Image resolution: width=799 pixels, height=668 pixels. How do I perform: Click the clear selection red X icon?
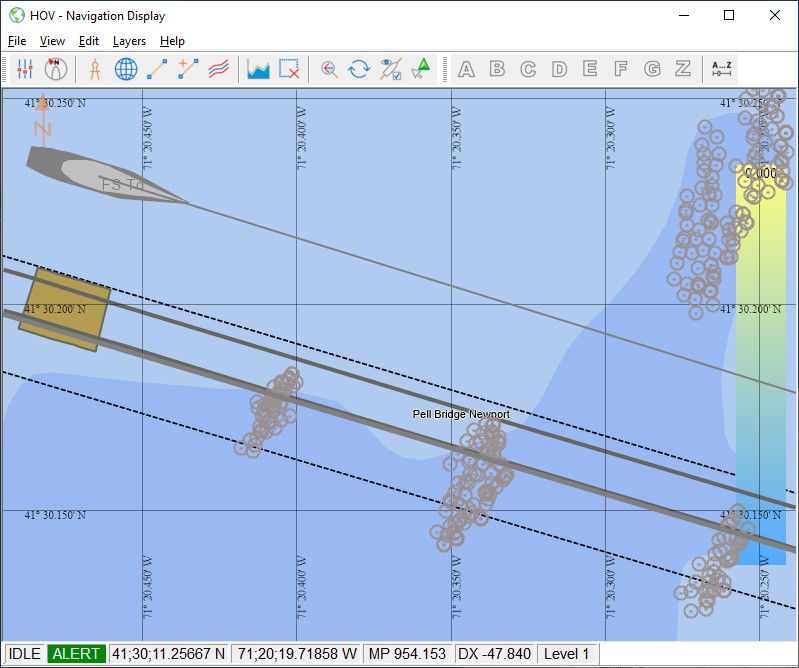pos(289,69)
